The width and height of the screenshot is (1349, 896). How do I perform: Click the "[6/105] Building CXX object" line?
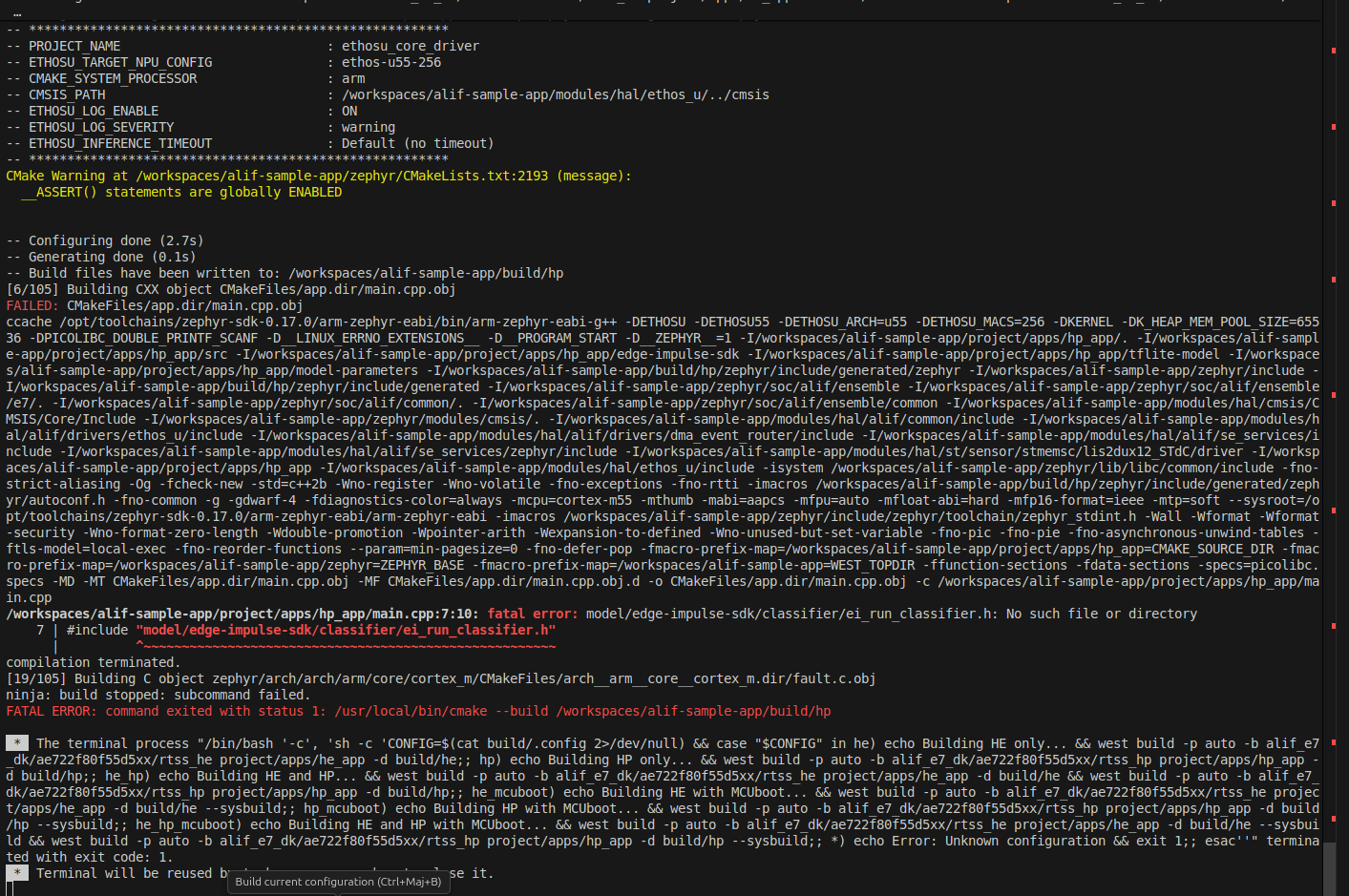pyautogui.click(x=230, y=289)
